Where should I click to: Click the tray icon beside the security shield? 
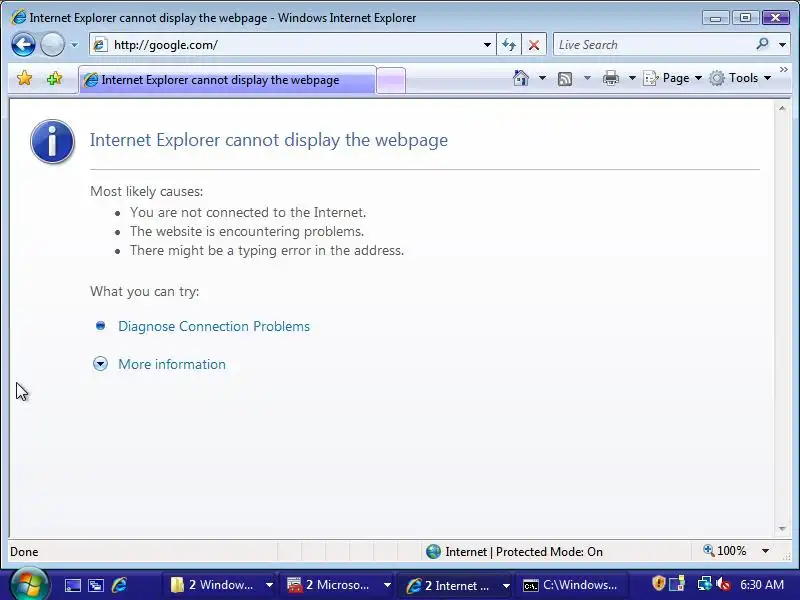pos(678,583)
